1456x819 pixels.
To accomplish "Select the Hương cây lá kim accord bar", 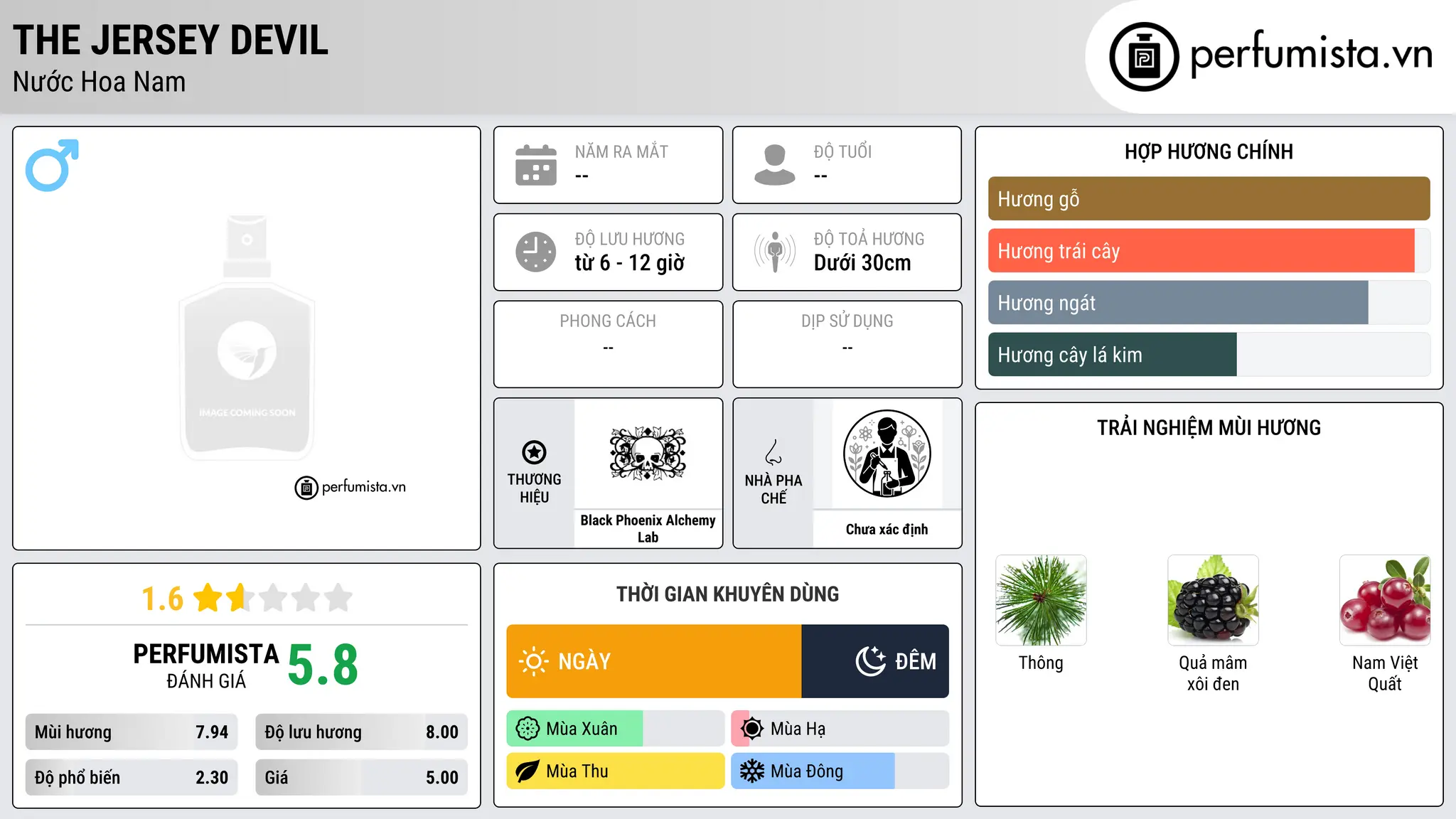I will point(1209,354).
